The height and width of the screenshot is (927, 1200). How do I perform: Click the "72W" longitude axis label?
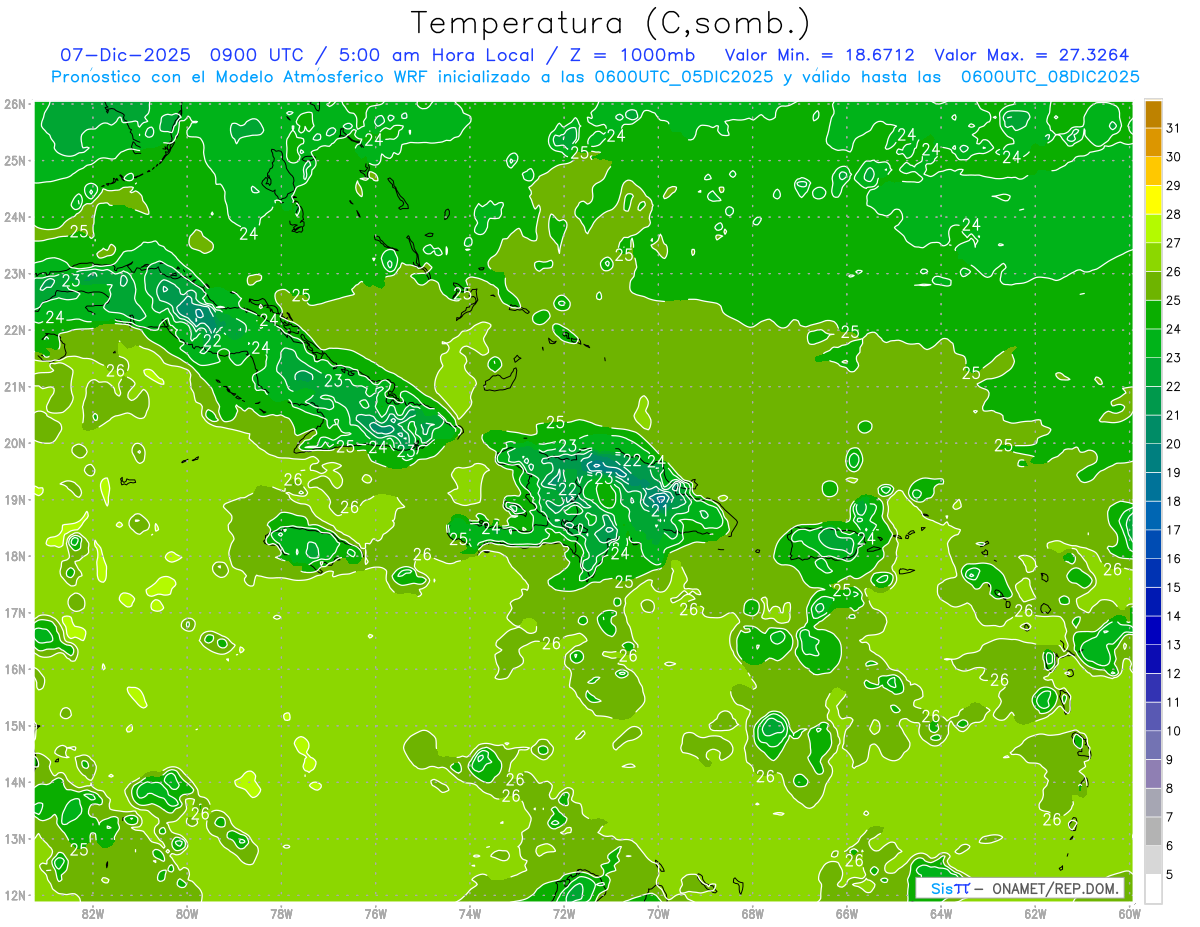coord(564,913)
